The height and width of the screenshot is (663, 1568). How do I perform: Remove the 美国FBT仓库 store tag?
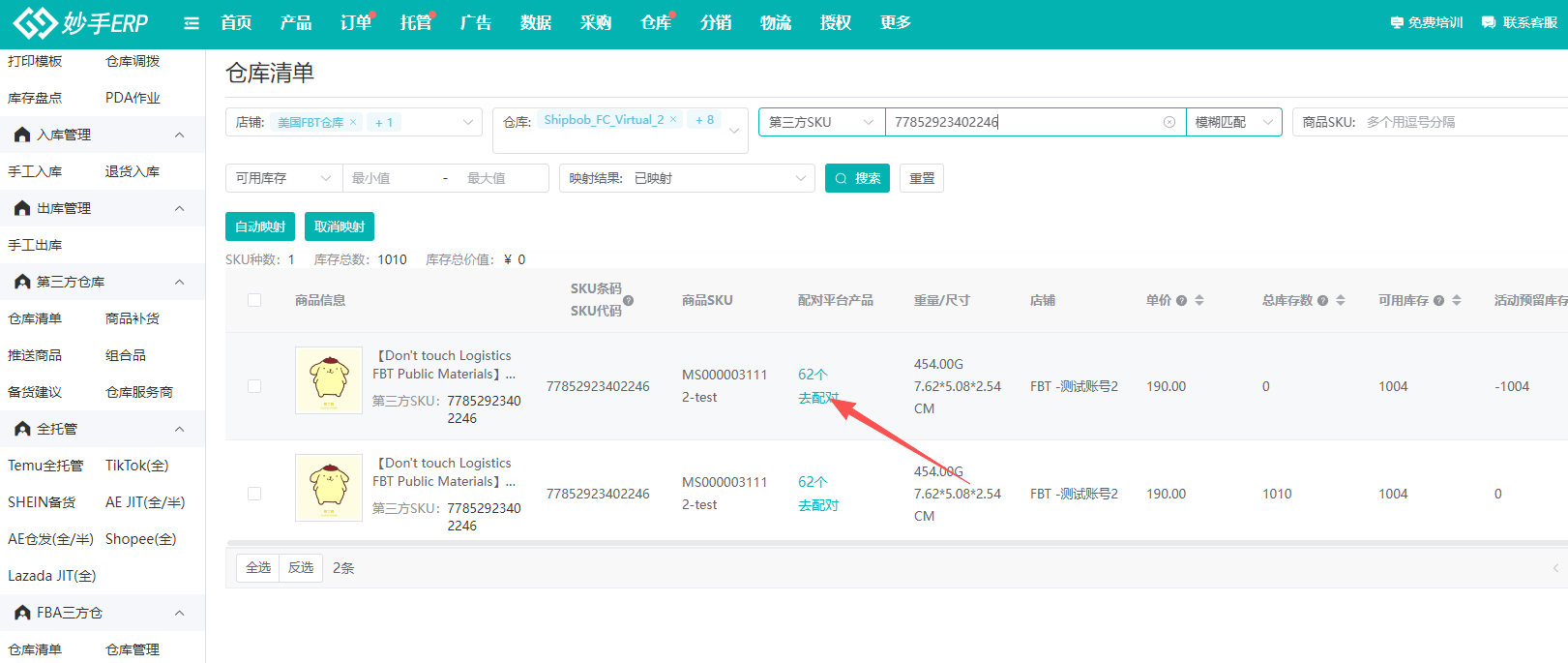click(x=353, y=122)
